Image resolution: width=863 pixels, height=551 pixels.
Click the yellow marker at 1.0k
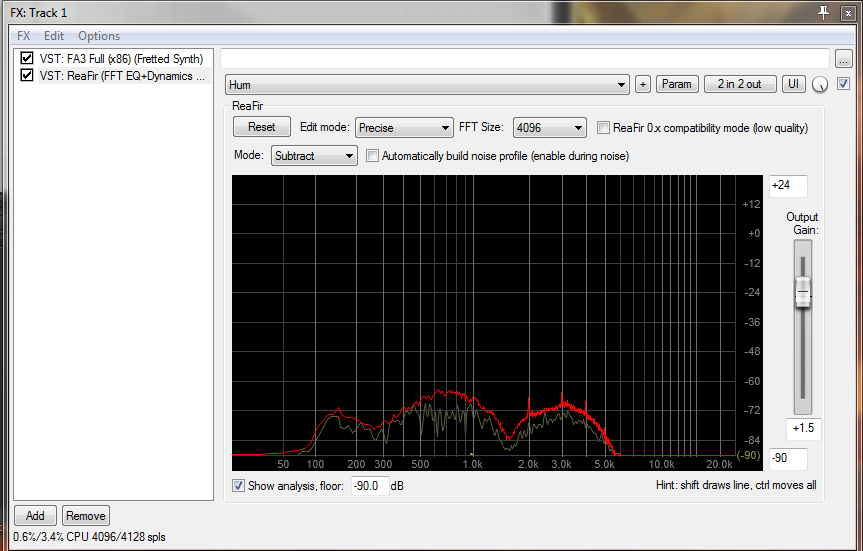472,454
